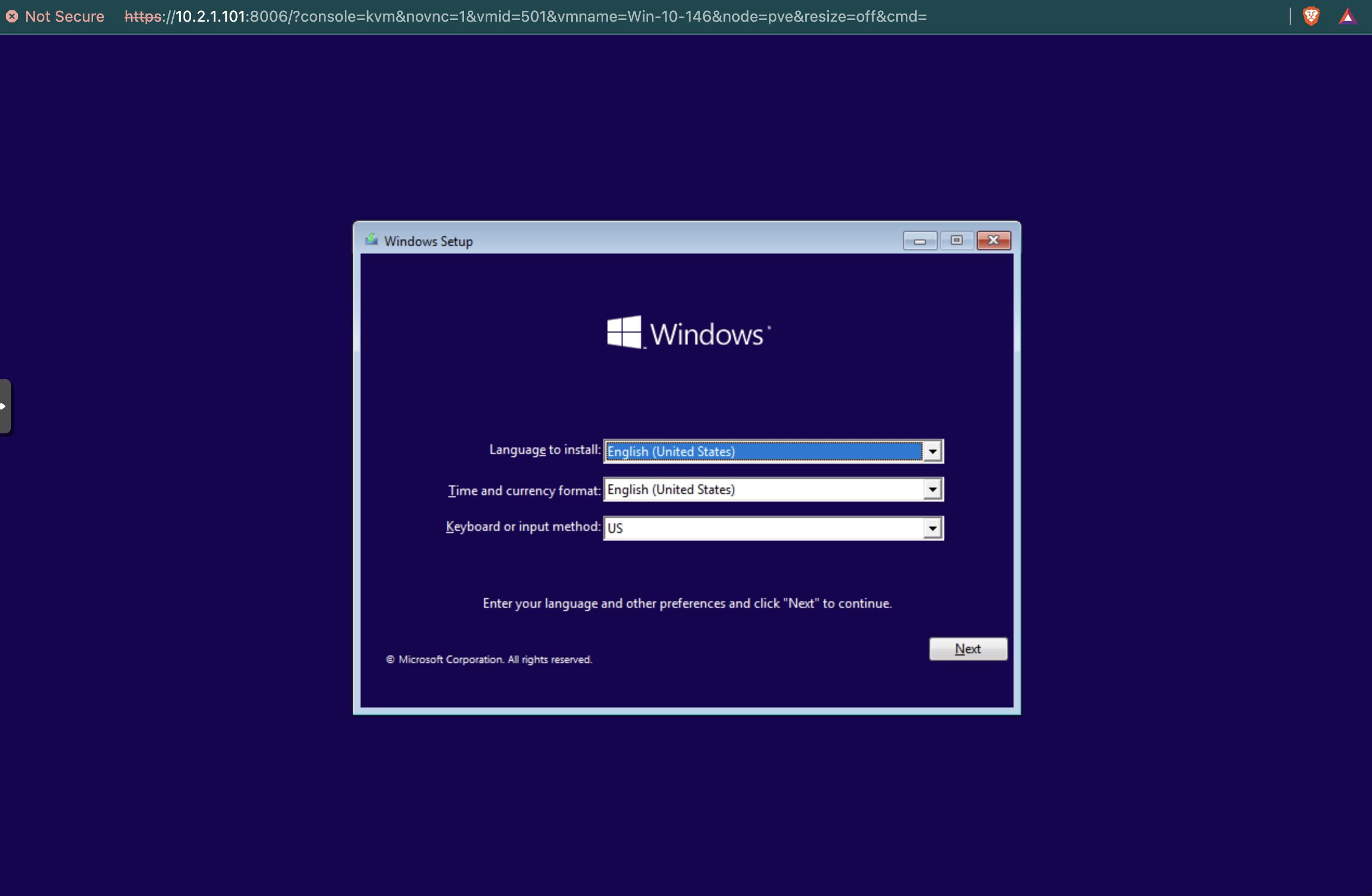Screen dimensions: 1372x896
Task: Click the Next button
Action: [968, 648]
